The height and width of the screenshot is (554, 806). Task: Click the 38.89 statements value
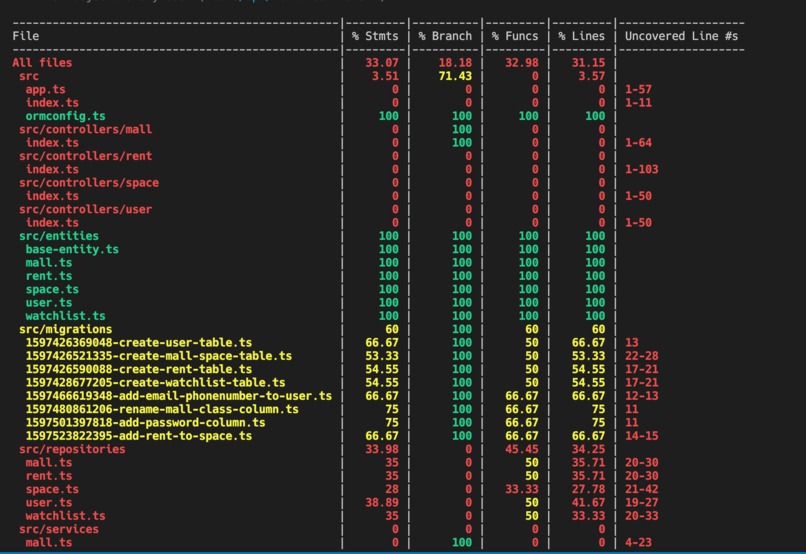[x=382, y=503]
